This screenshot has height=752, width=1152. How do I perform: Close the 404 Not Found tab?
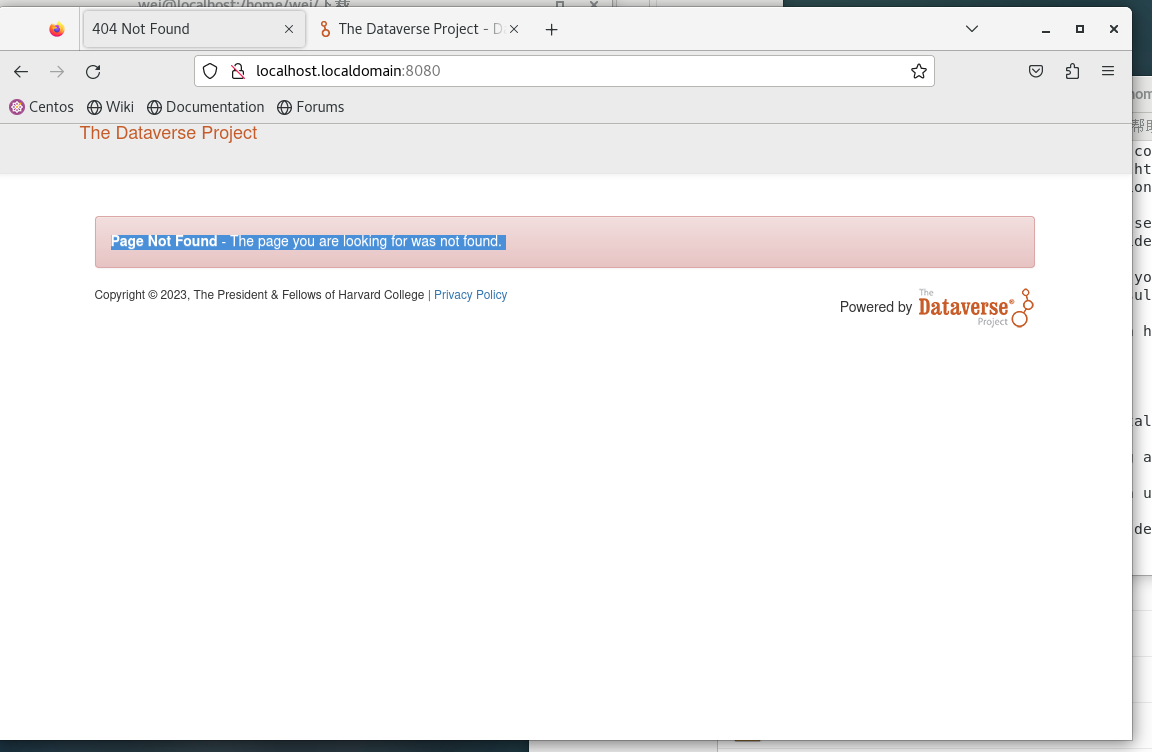click(x=289, y=29)
